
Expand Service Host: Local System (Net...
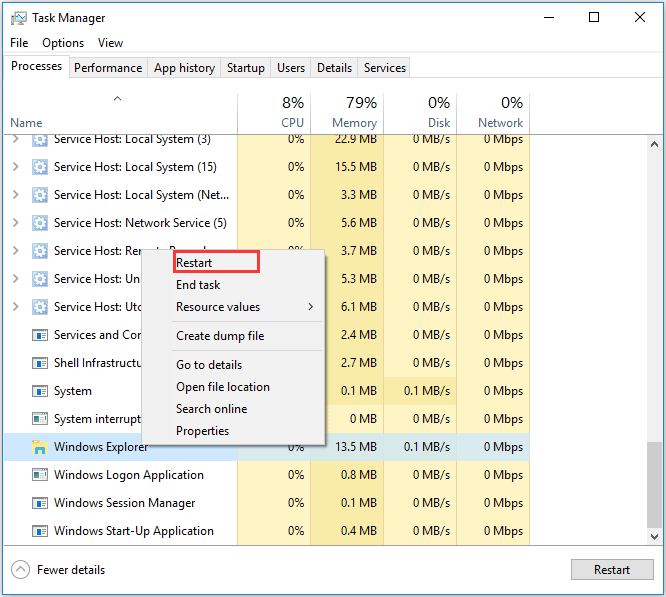coord(16,195)
